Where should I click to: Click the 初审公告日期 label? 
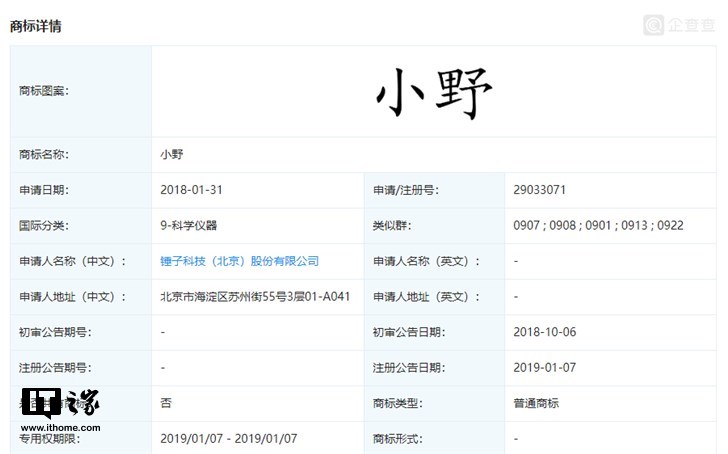click(x=409, y=332)
